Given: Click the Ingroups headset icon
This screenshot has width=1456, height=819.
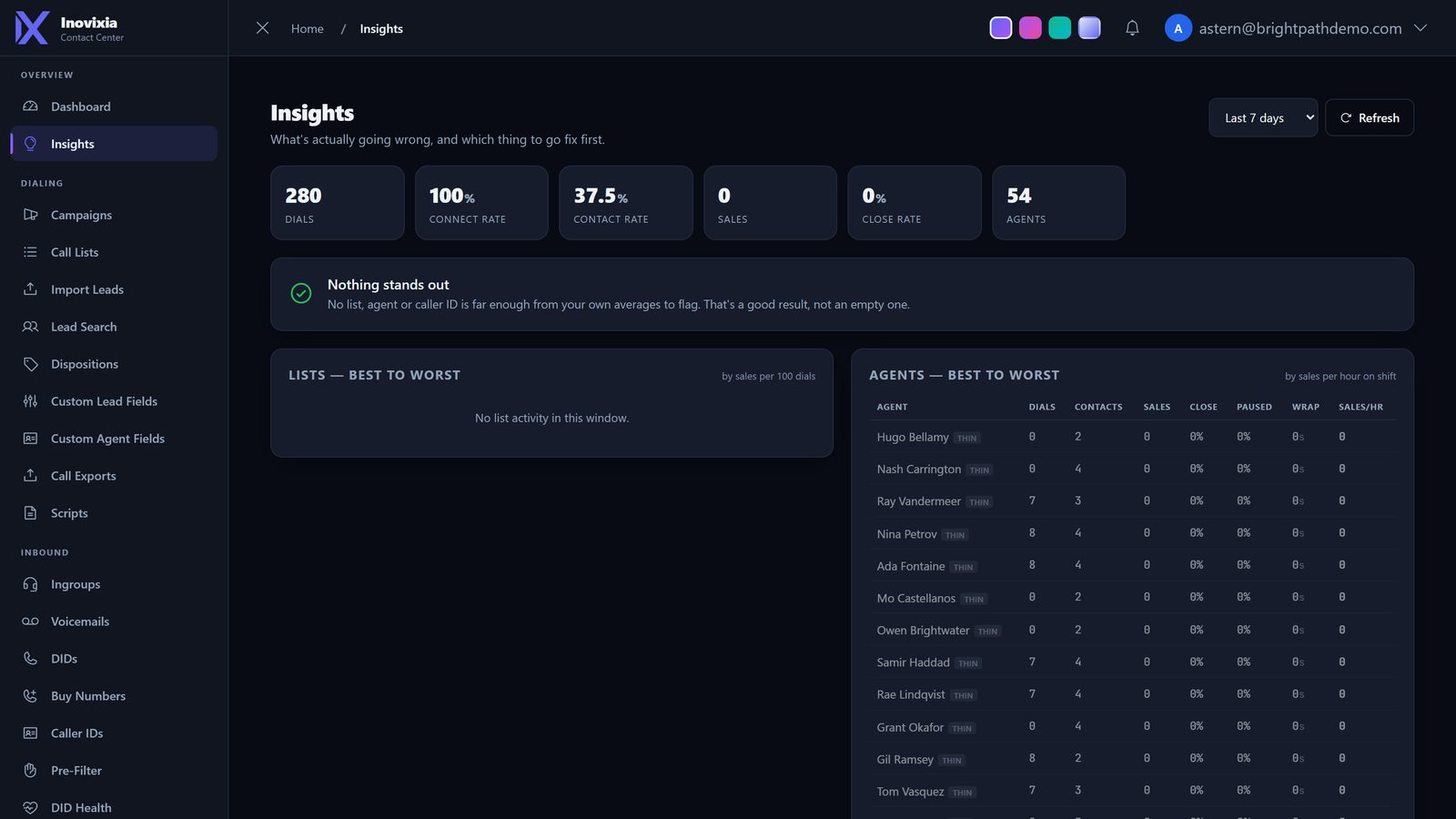Looking at the screenshot, I should pos(30,584).
